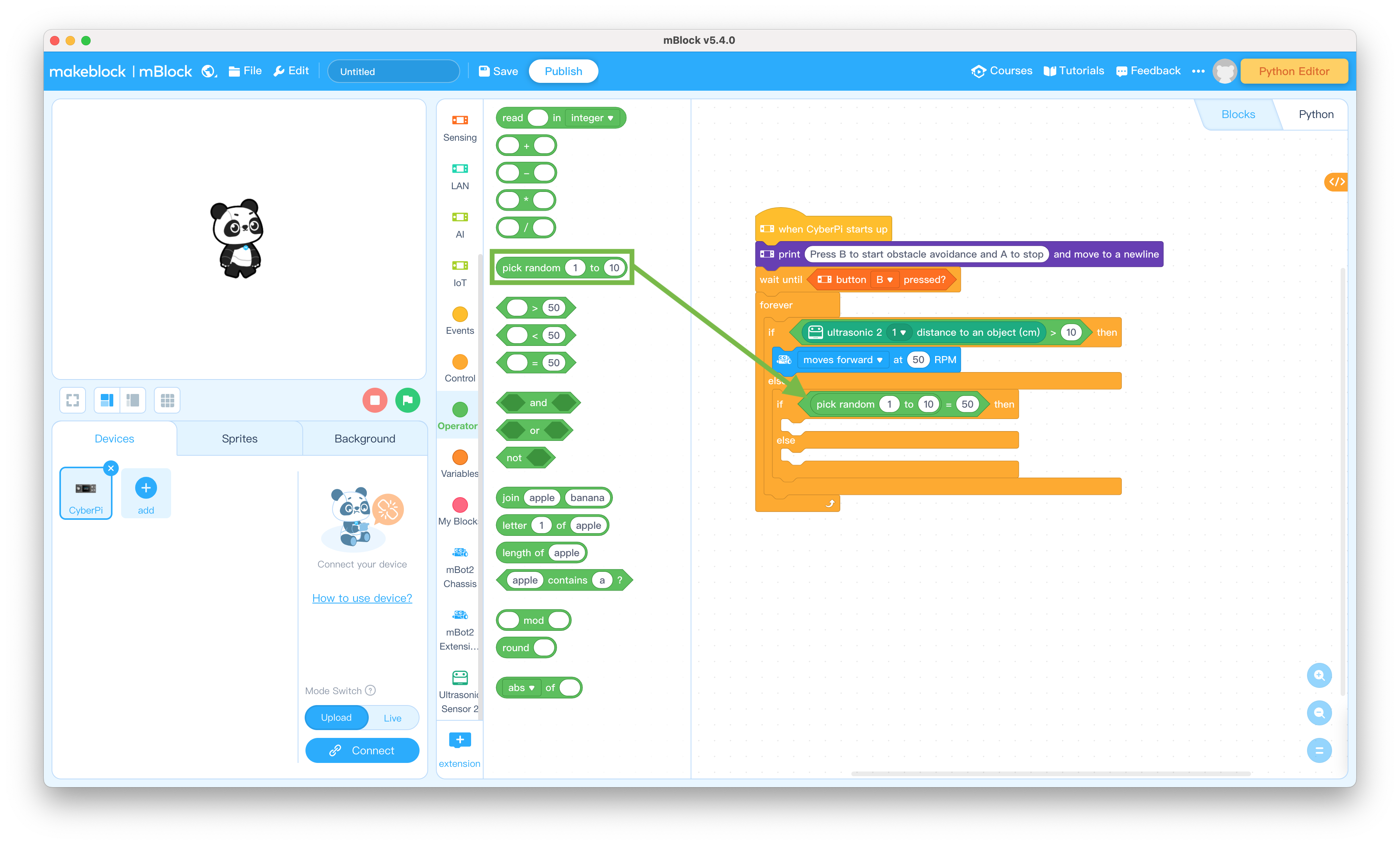Remove the CyberPi device
This screenshot has height=845, width=1400.
(111, 468)
